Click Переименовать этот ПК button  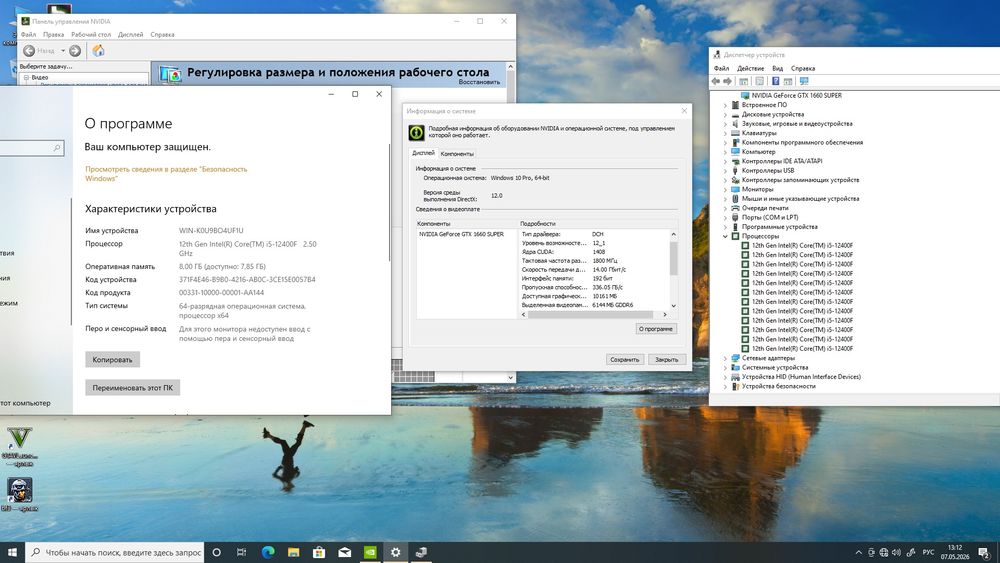coord(133,388)
